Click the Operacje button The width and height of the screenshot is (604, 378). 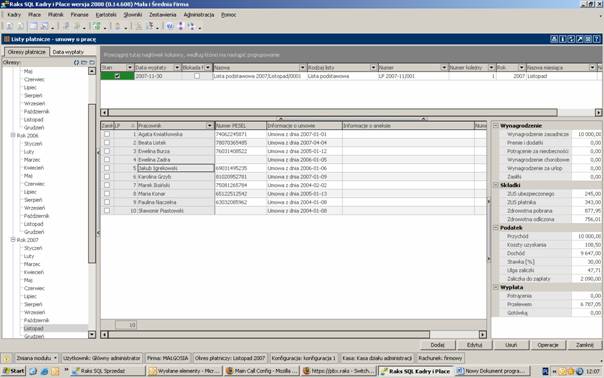coord(548,345)
